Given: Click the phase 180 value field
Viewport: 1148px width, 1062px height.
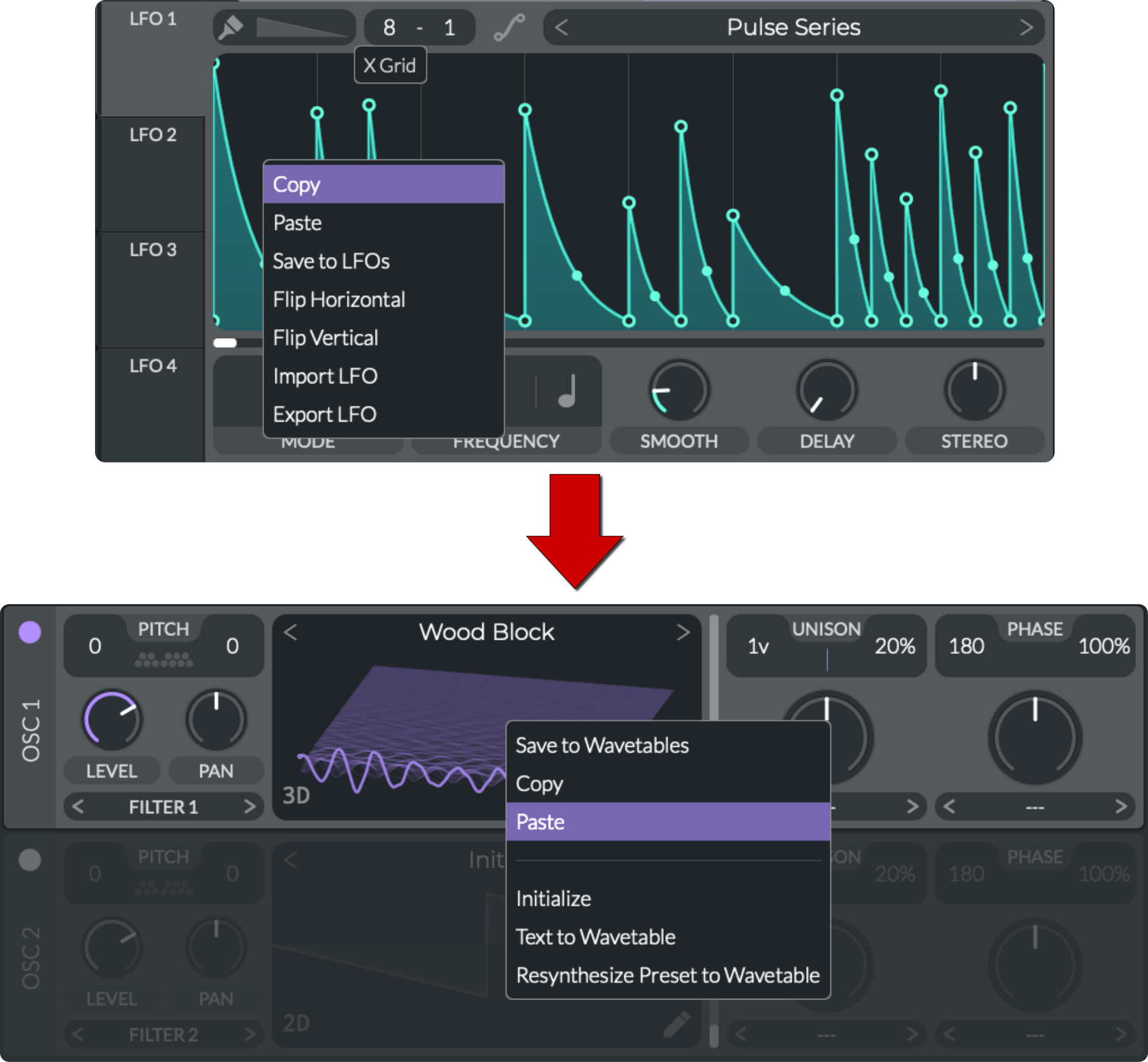Looking at the screenshot, I should coord(966,646).
